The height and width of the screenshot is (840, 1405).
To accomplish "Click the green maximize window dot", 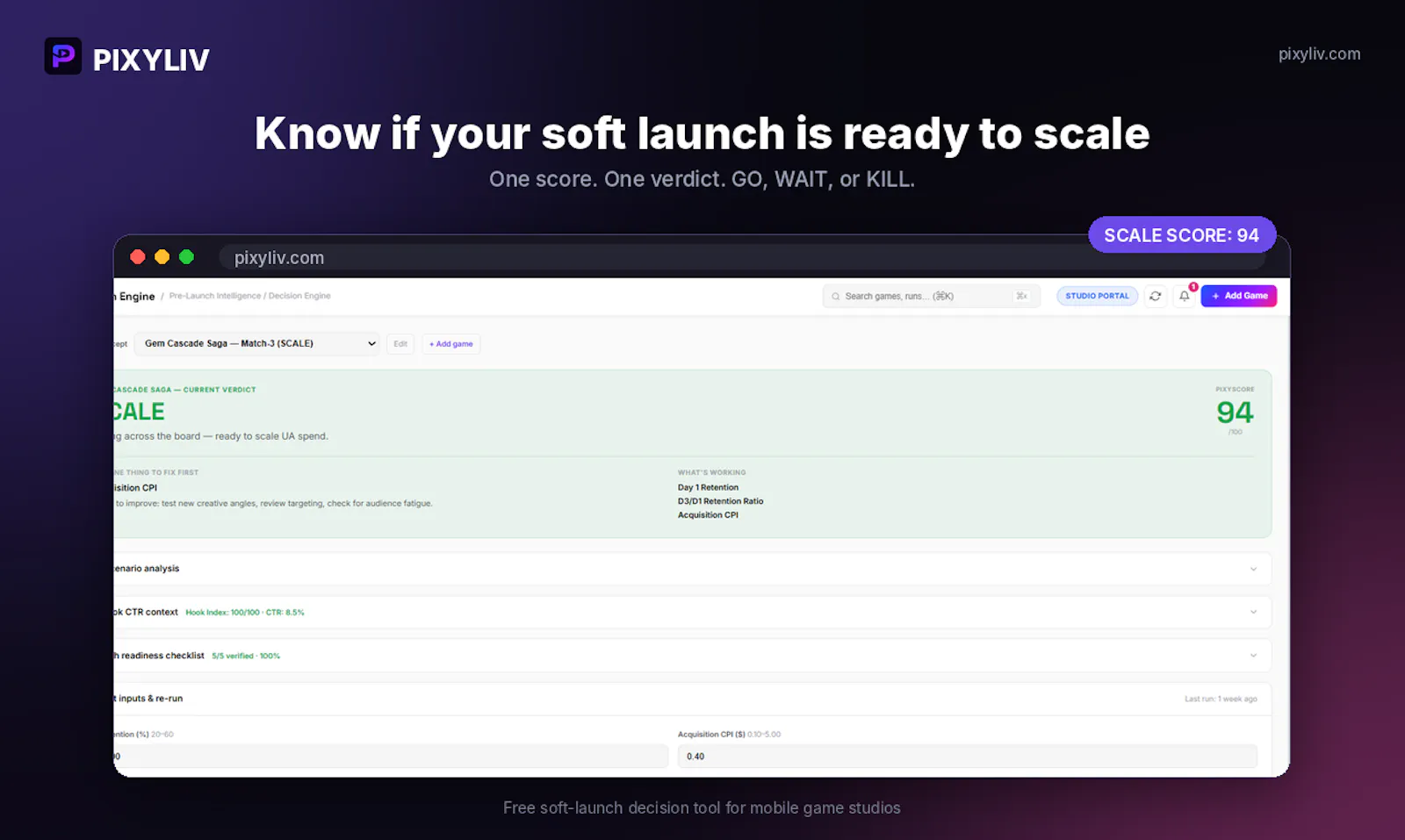I will [x=186, y=256].
